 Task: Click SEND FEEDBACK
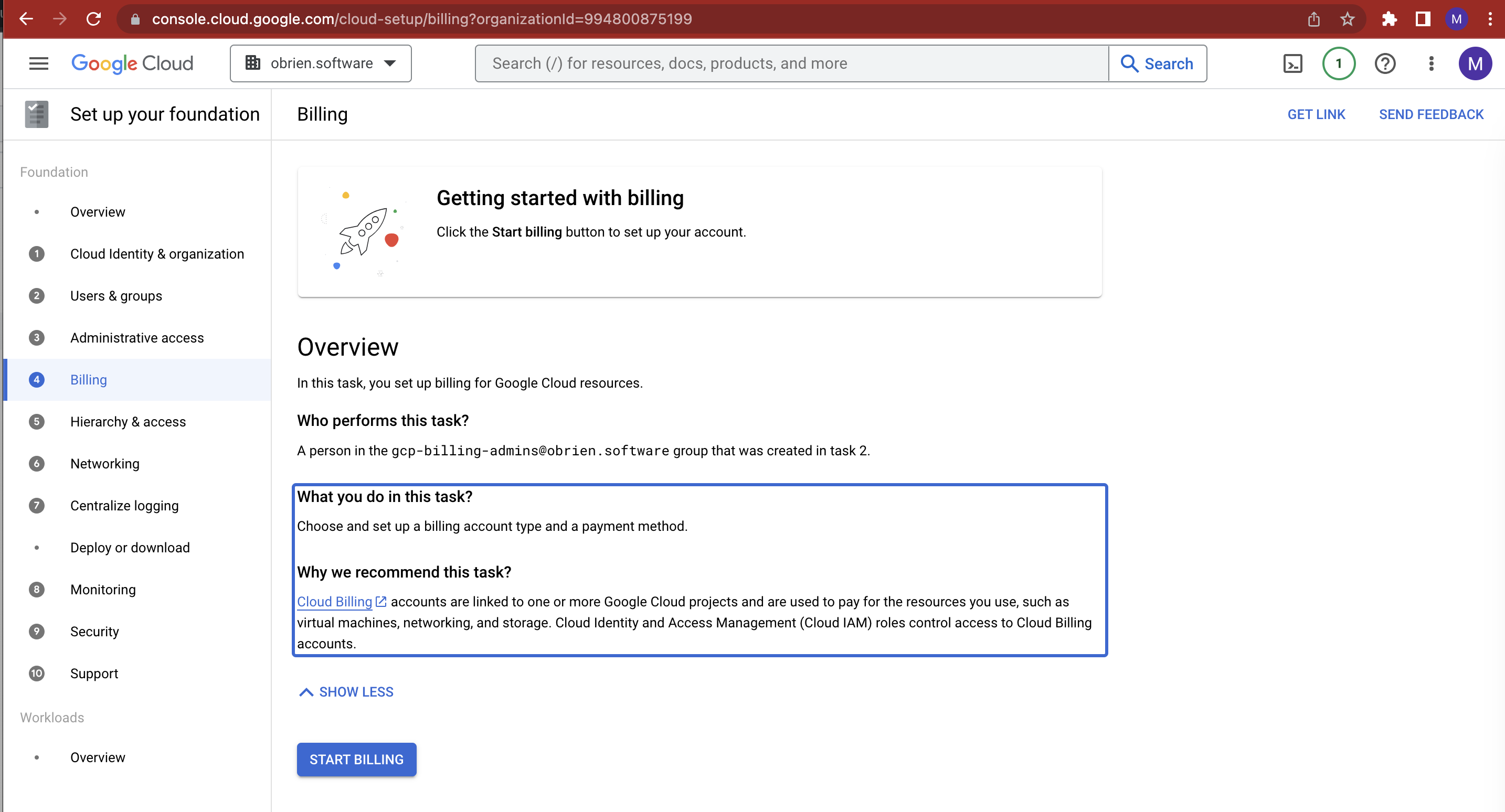click(1432, 114)
